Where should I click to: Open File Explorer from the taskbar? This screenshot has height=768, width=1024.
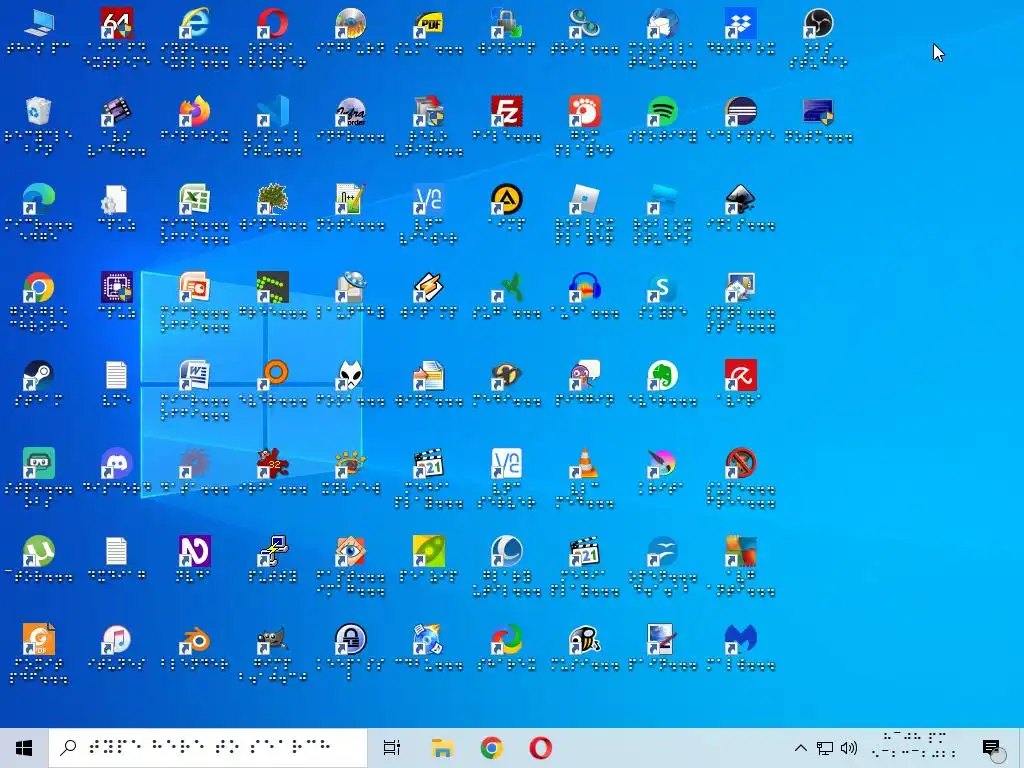pos(442,748)
